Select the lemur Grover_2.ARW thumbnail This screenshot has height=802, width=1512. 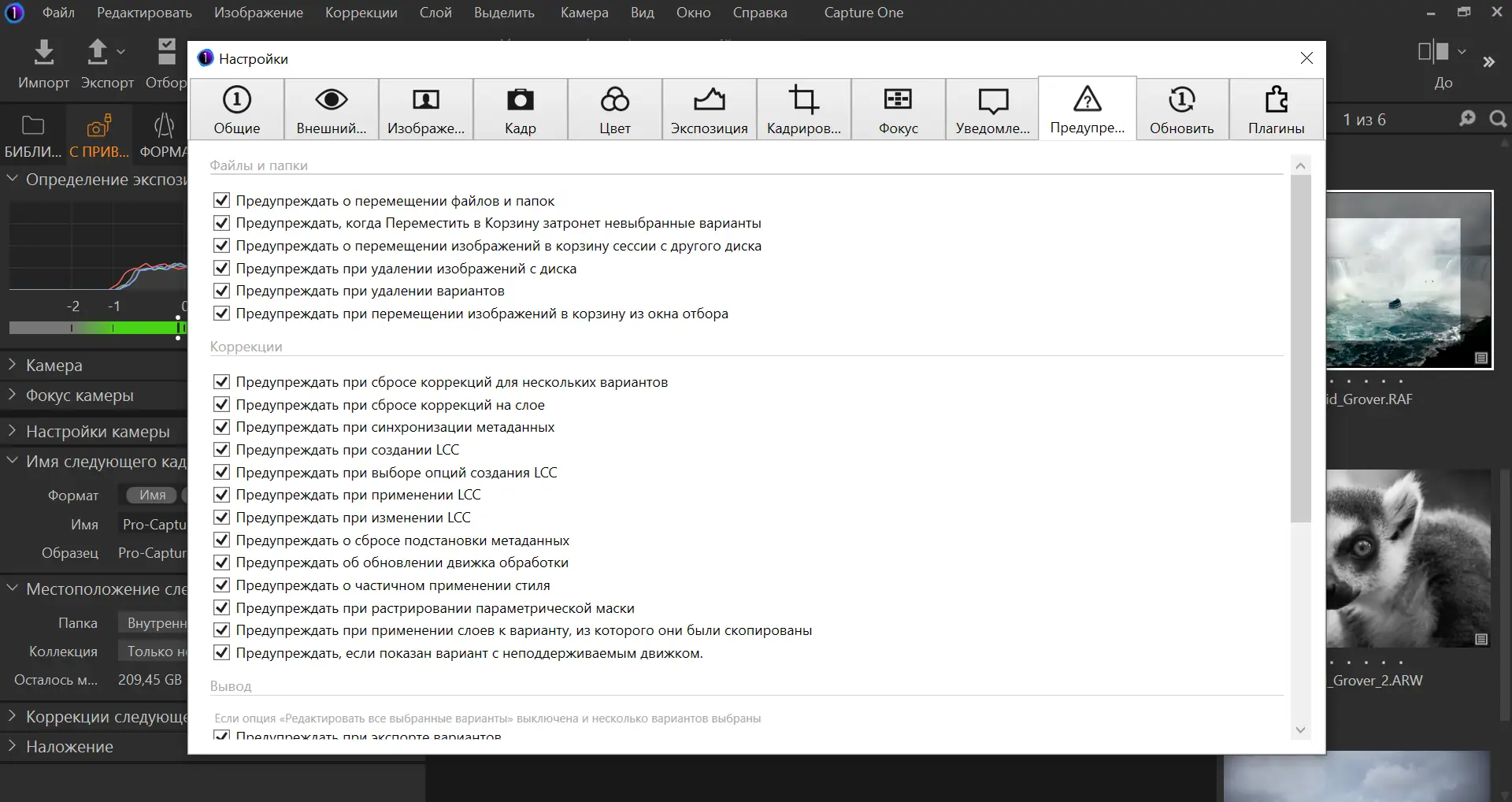pos(1408,559)
